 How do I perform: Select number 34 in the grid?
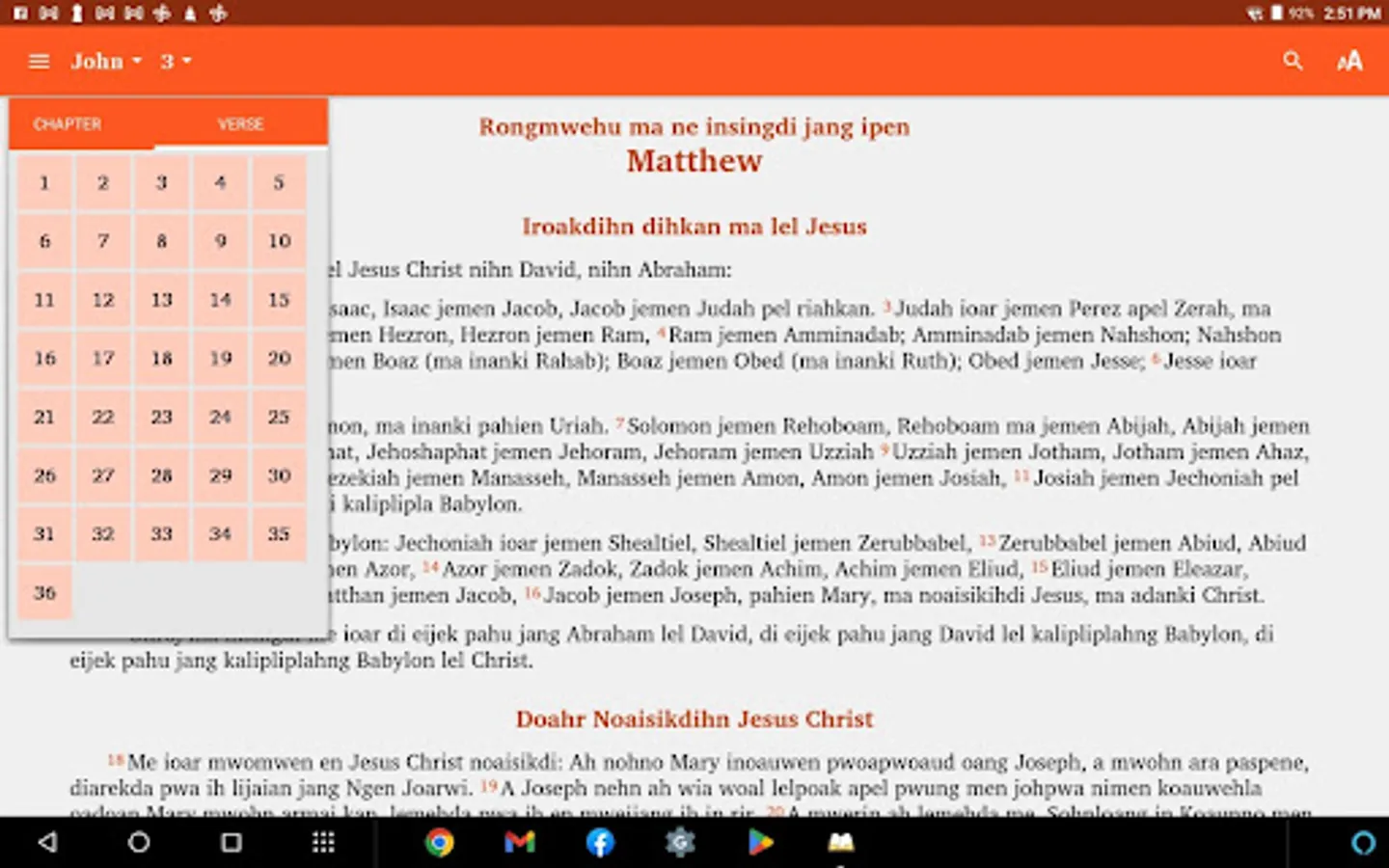[221, 534]
